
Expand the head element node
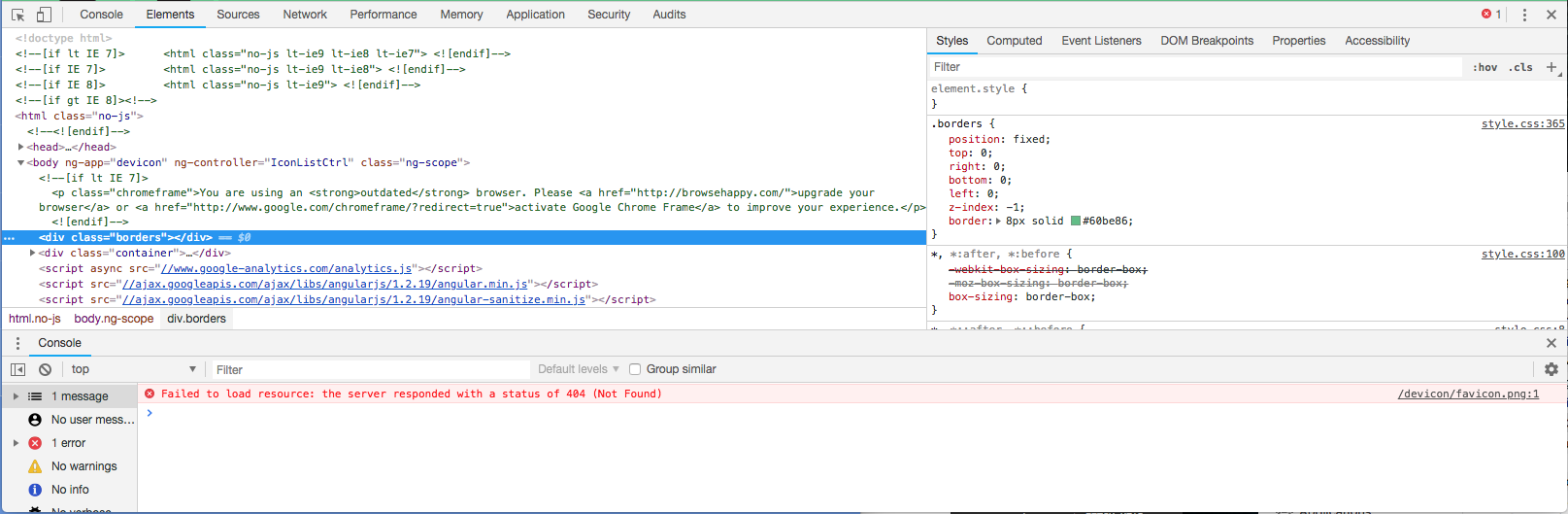21,147
